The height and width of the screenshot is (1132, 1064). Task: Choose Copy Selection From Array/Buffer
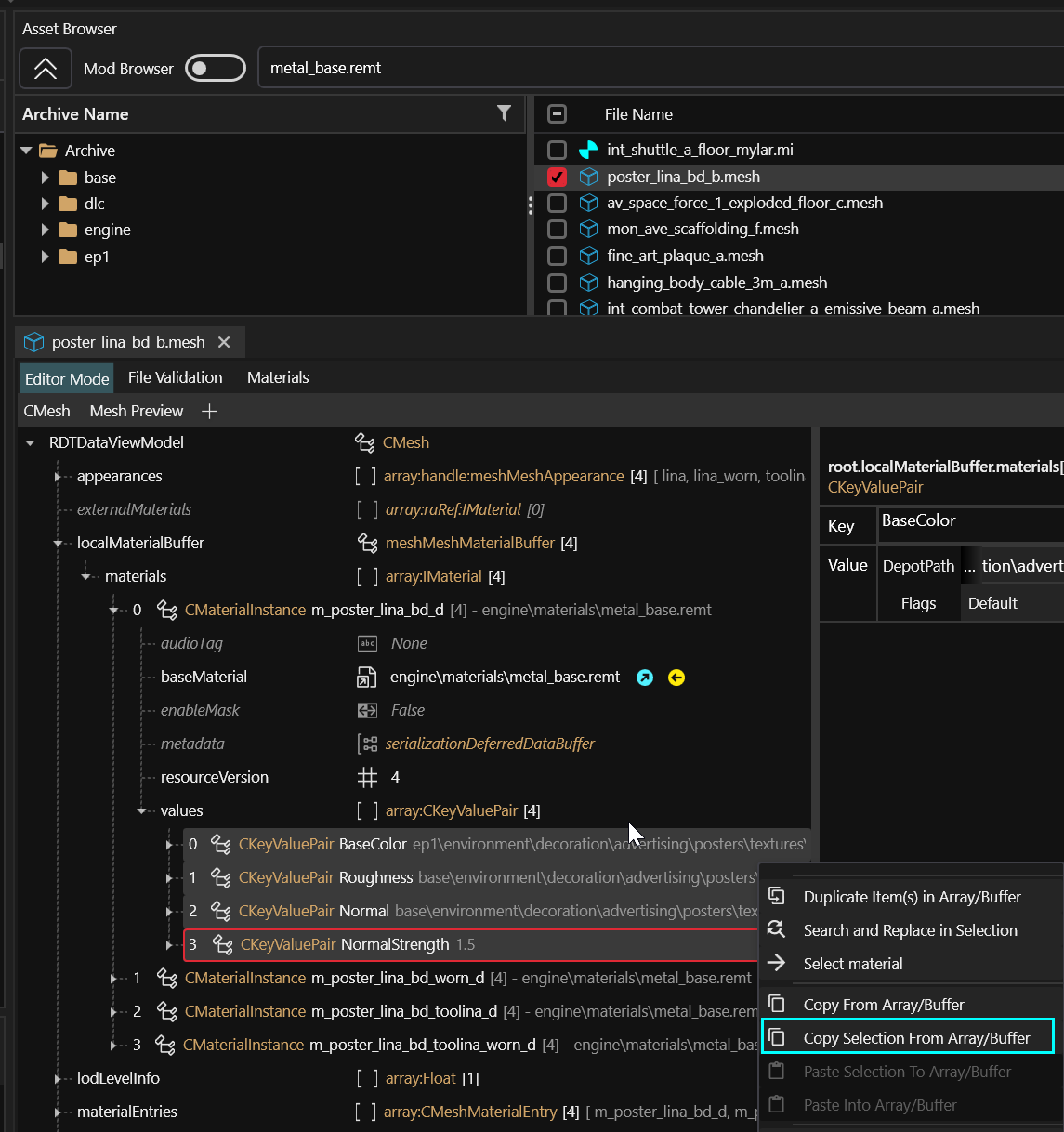click(x=915, y=1038)
